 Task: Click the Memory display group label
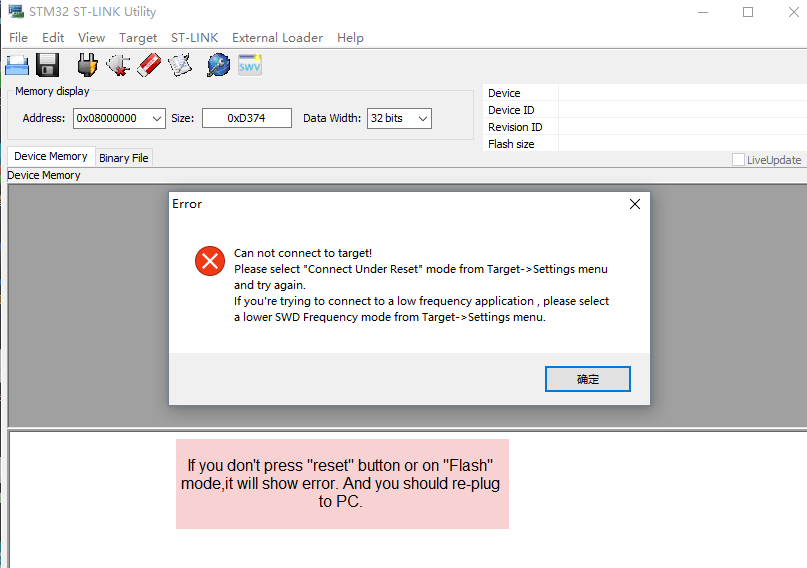(52, 91)
